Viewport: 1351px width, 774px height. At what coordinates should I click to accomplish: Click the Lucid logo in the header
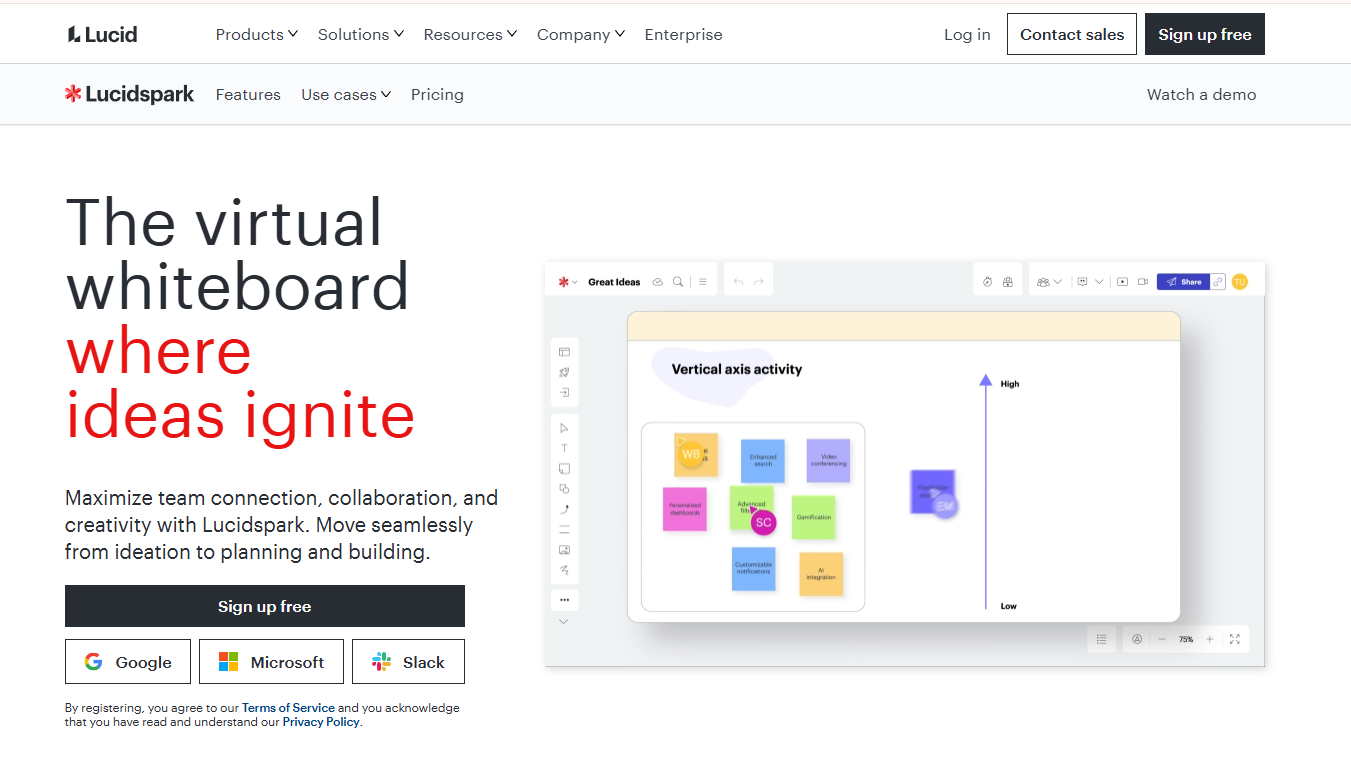pyautogui.click(x=102, y=34)
